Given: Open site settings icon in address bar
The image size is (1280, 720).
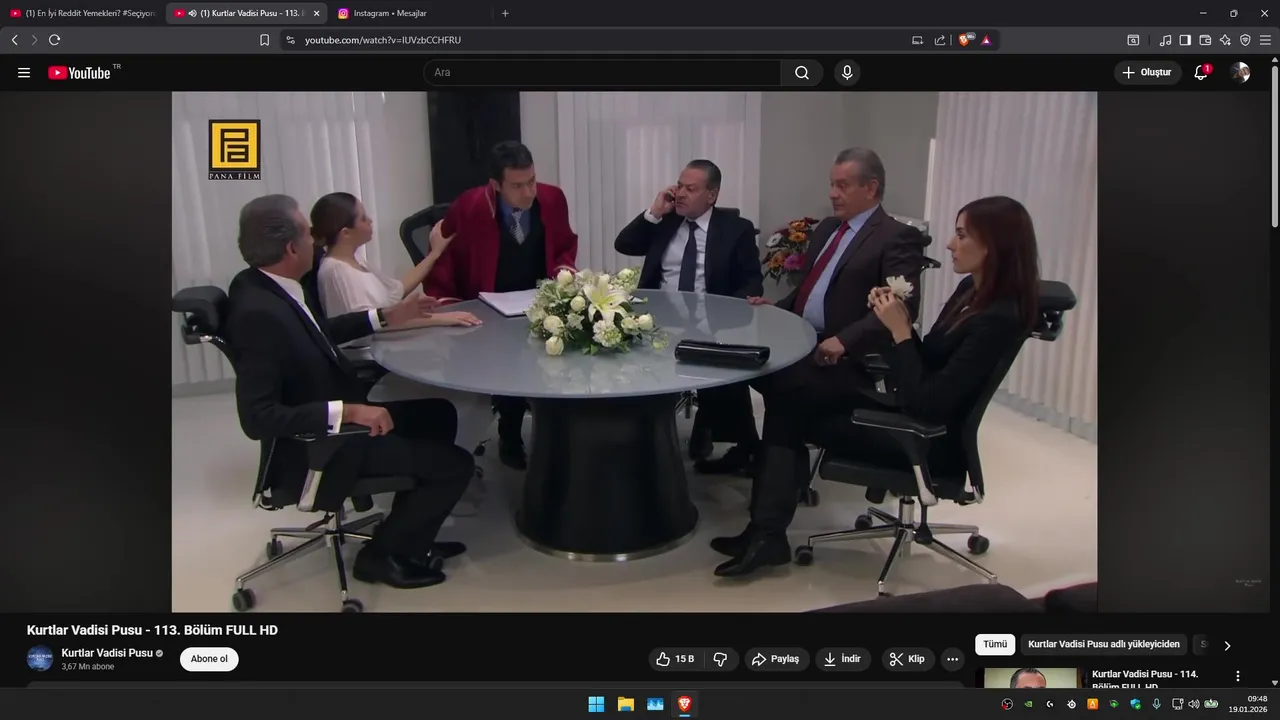Looking at the screenshot, I should 290,40.
